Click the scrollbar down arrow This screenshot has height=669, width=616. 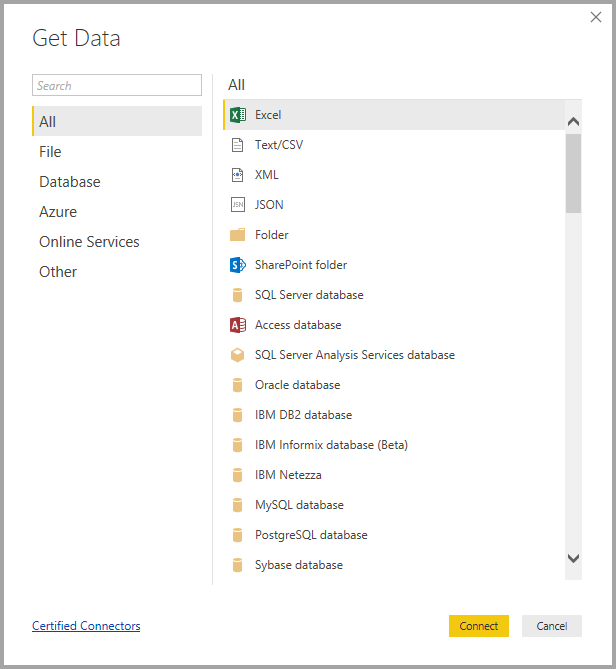(573, 558)
